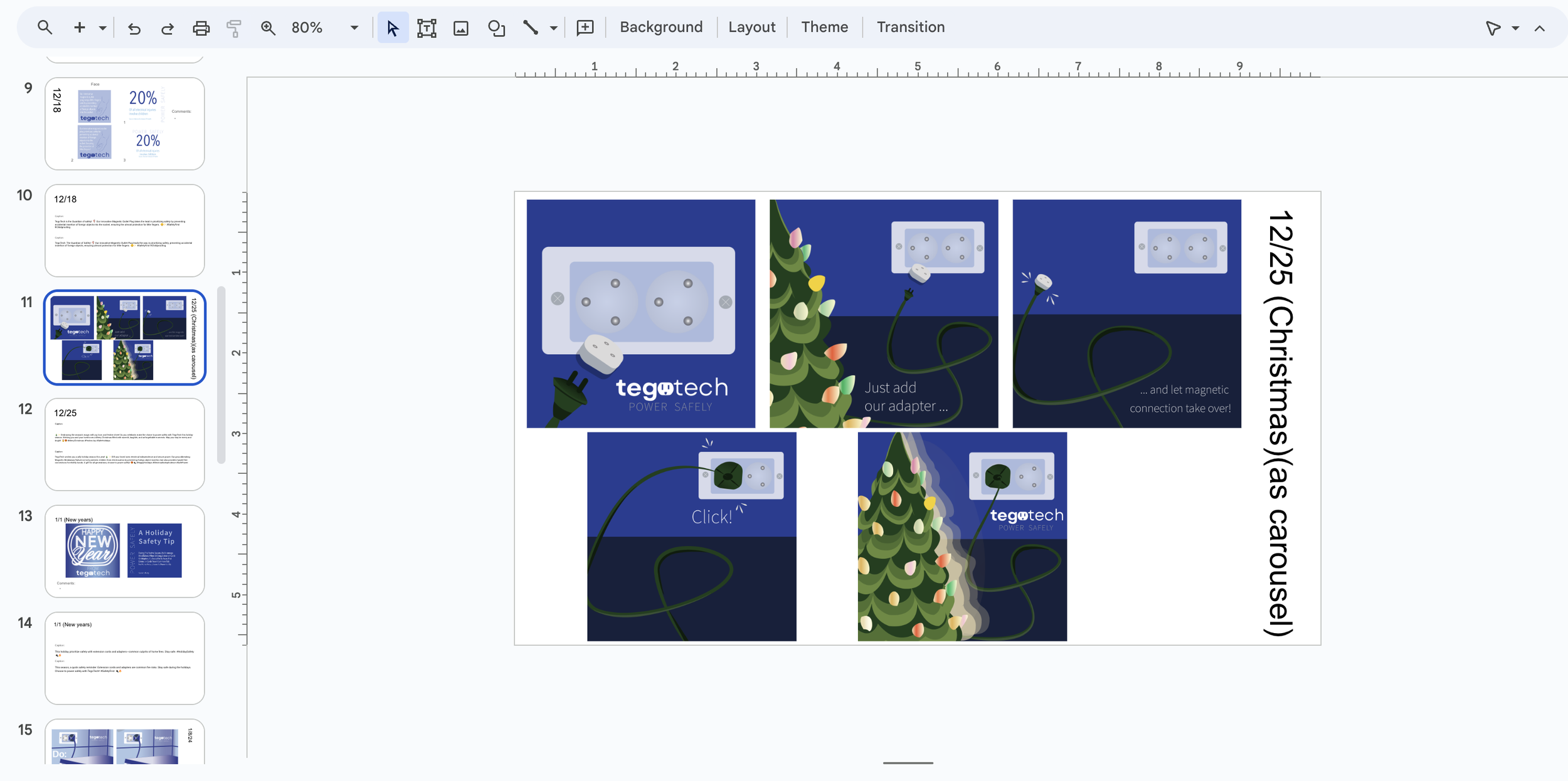
Task: Click the new slide plus button
Action: [x=79, y=28]
